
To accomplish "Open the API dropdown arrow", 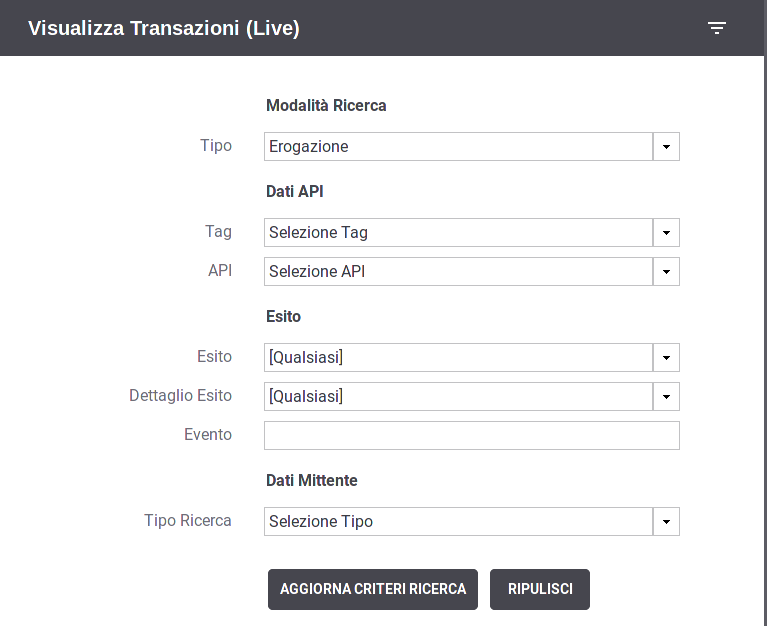I will click(666, 271).
